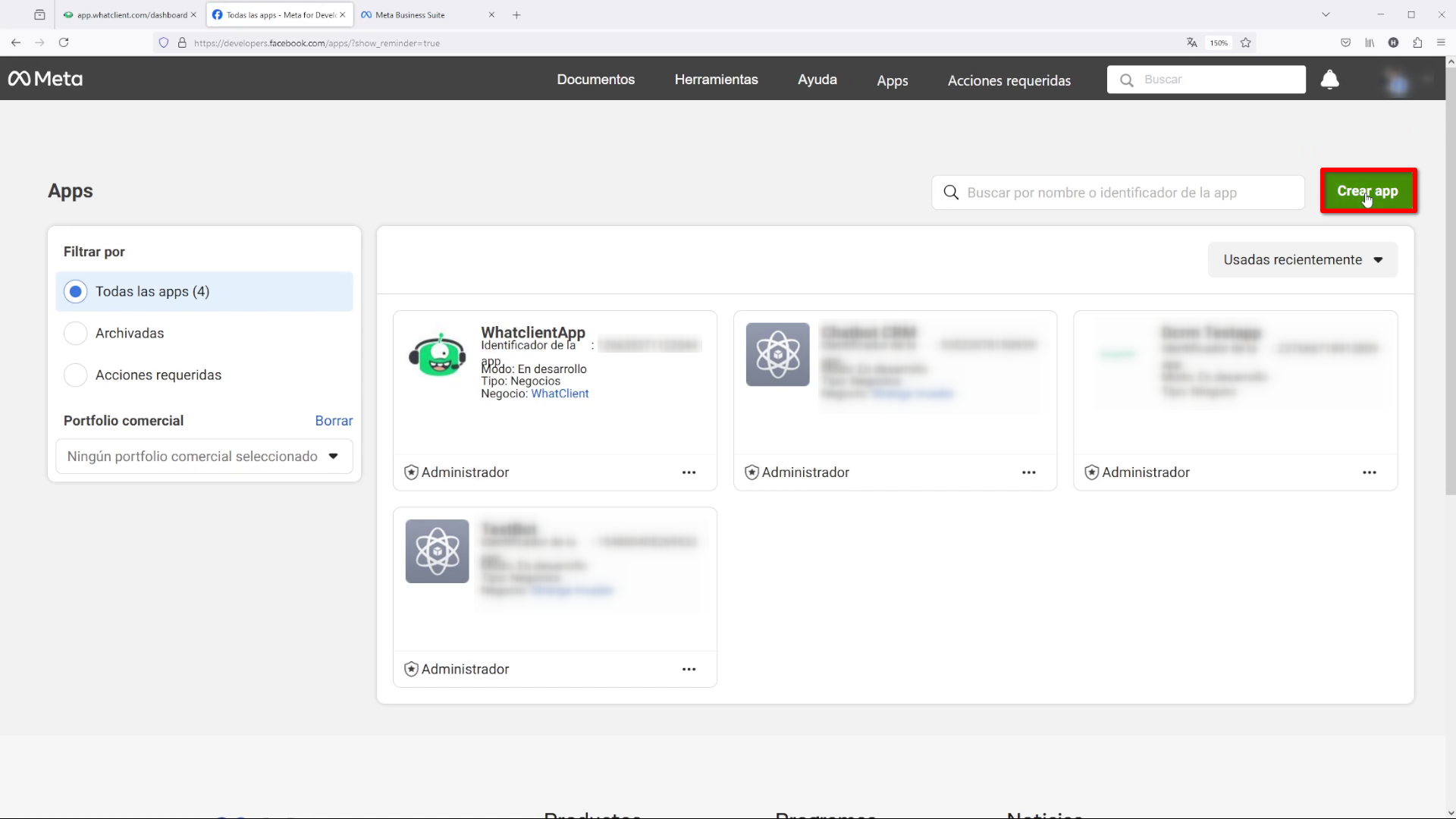Image resolution: width=1456 pixels, height=819 pixels.
Task: Open the Herramientas menu
Action: 716,80
